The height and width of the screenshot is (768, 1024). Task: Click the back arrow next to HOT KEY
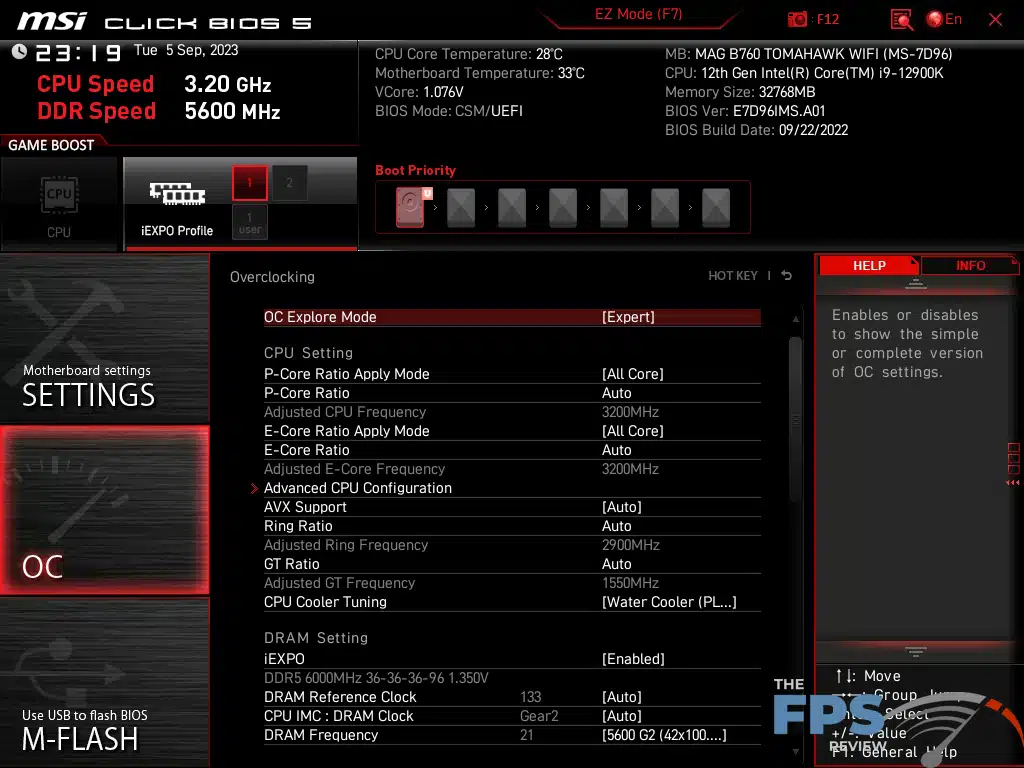(787, 276)
